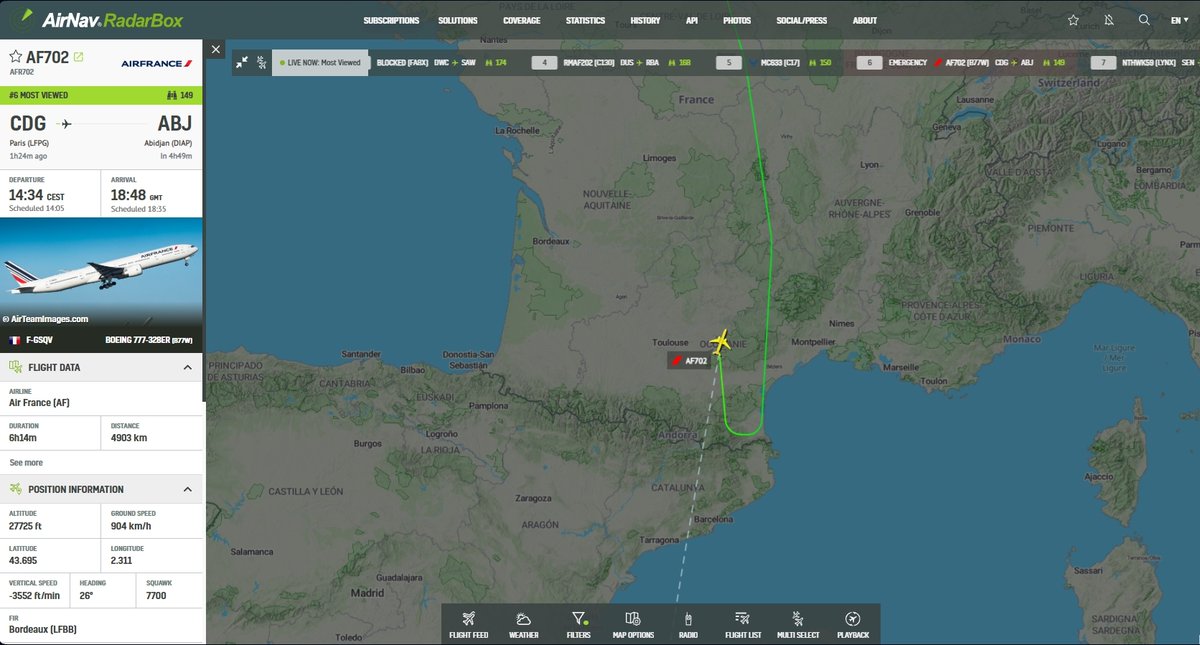The image size is (1200, 645).
Task: Open EN language dropdown
Action: tap(1180, 20)
